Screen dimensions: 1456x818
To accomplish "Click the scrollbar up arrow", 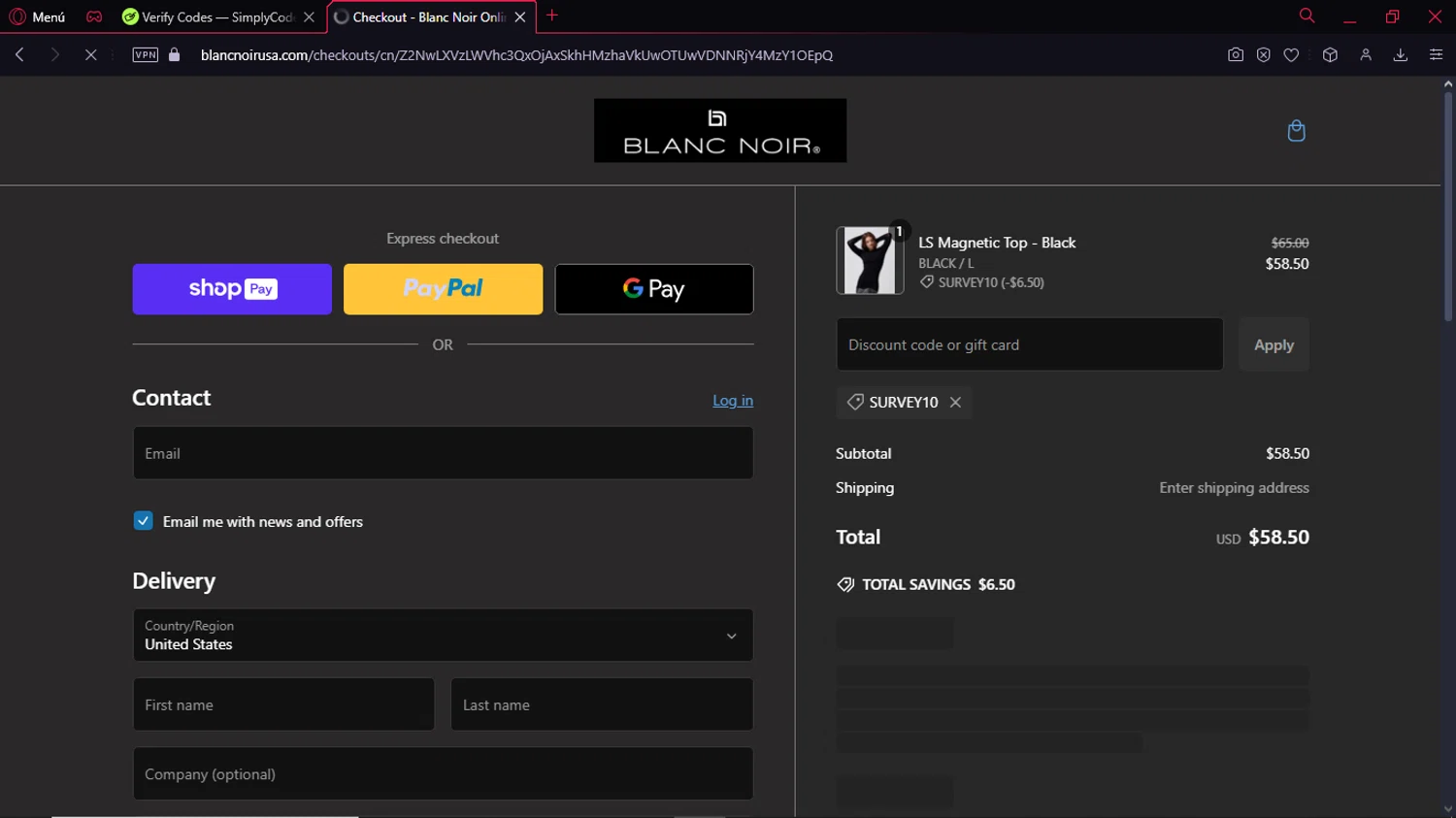I will point(1448,84).
